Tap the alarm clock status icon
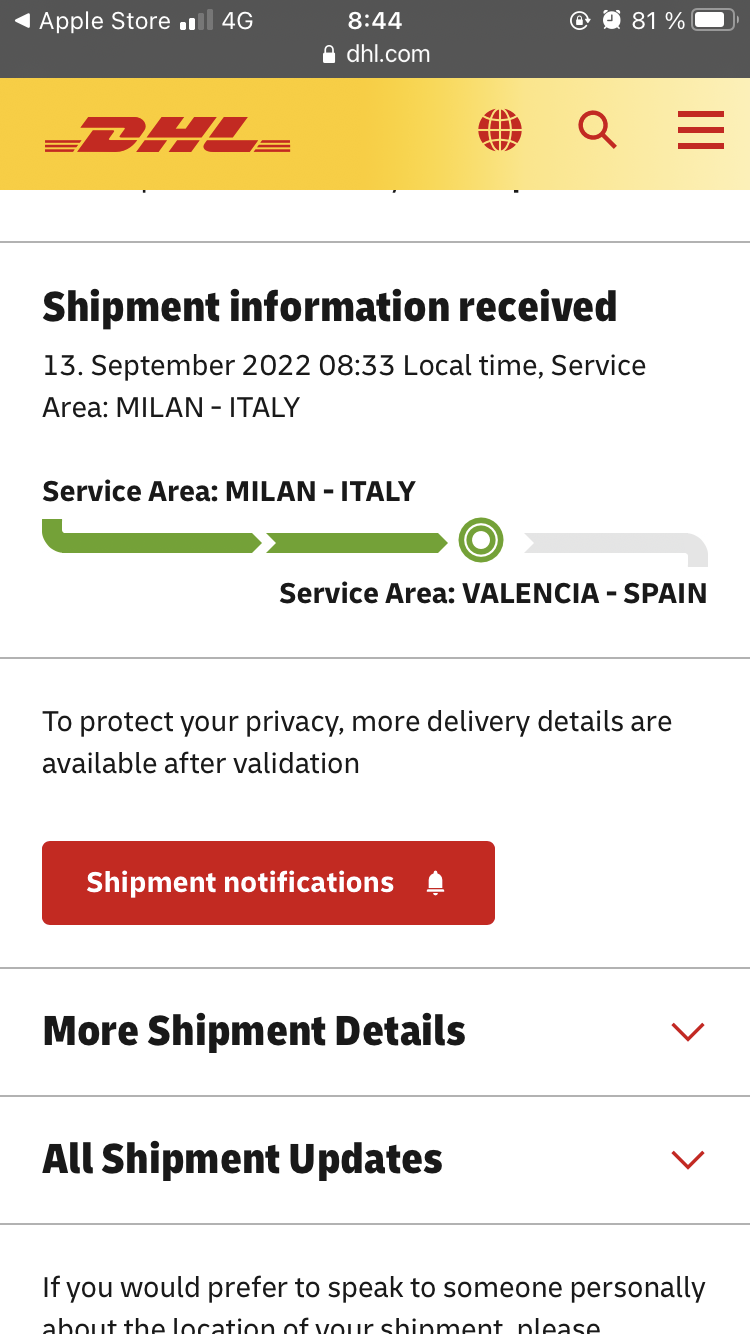 pyautogui.click(x=612, y=21)
